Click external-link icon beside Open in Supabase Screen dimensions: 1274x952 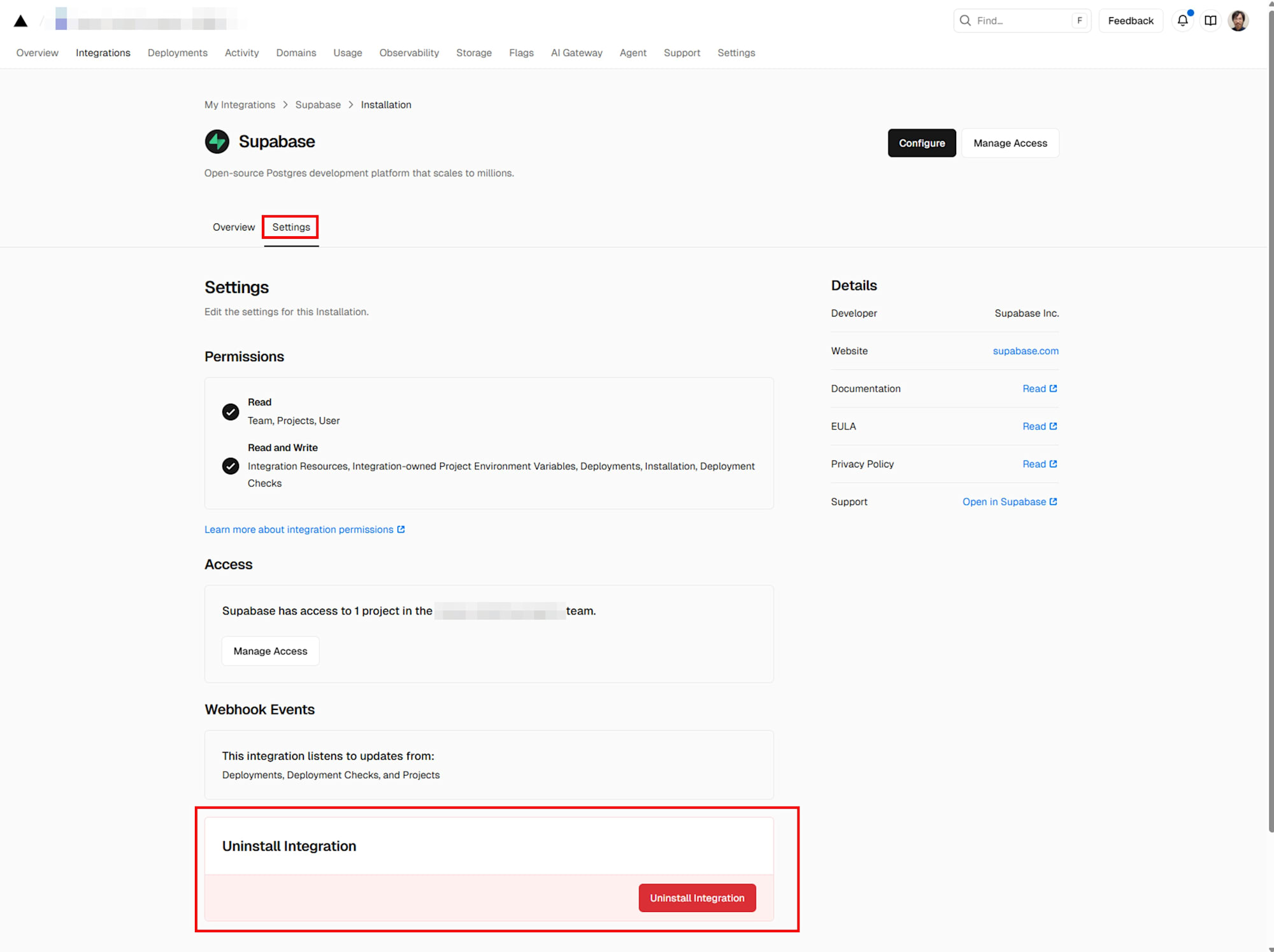1053,502
